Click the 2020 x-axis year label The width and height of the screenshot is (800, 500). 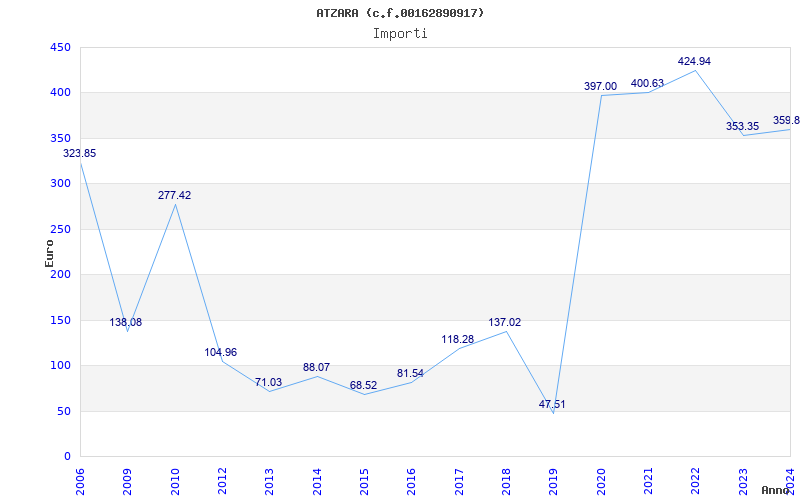point(601,482)
